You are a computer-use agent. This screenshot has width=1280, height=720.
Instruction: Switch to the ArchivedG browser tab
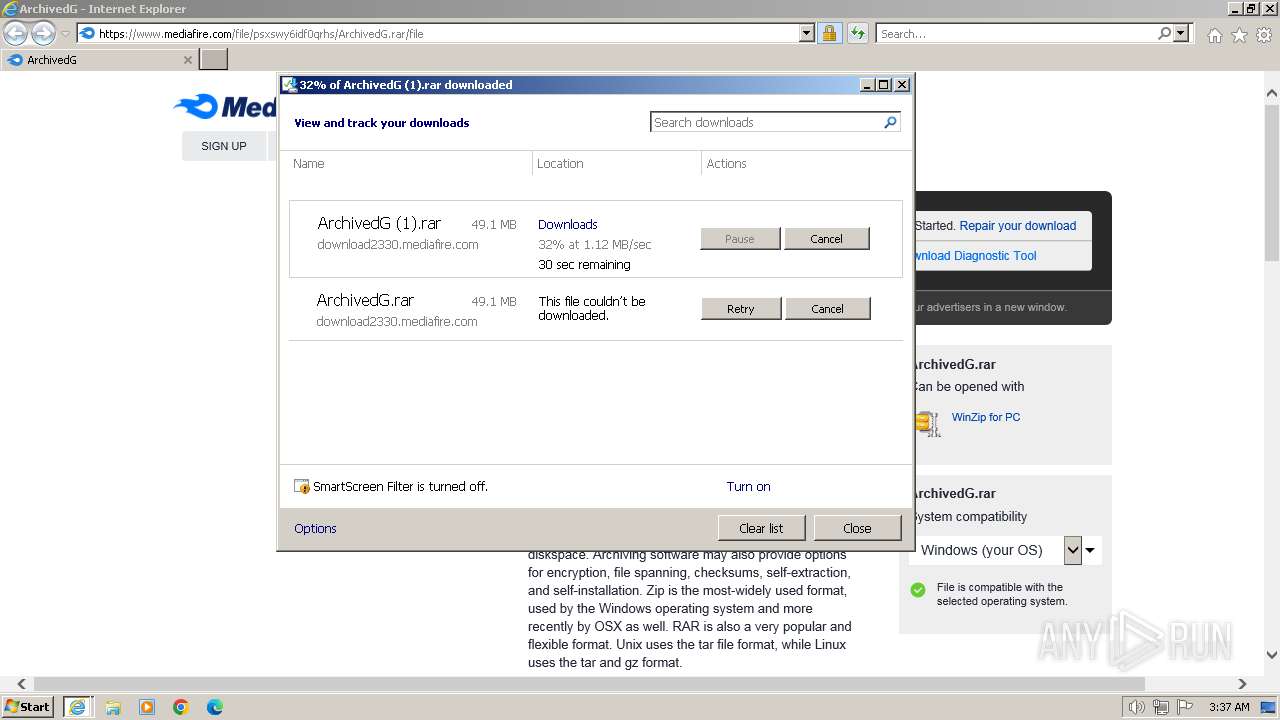(x=98, y=60)
